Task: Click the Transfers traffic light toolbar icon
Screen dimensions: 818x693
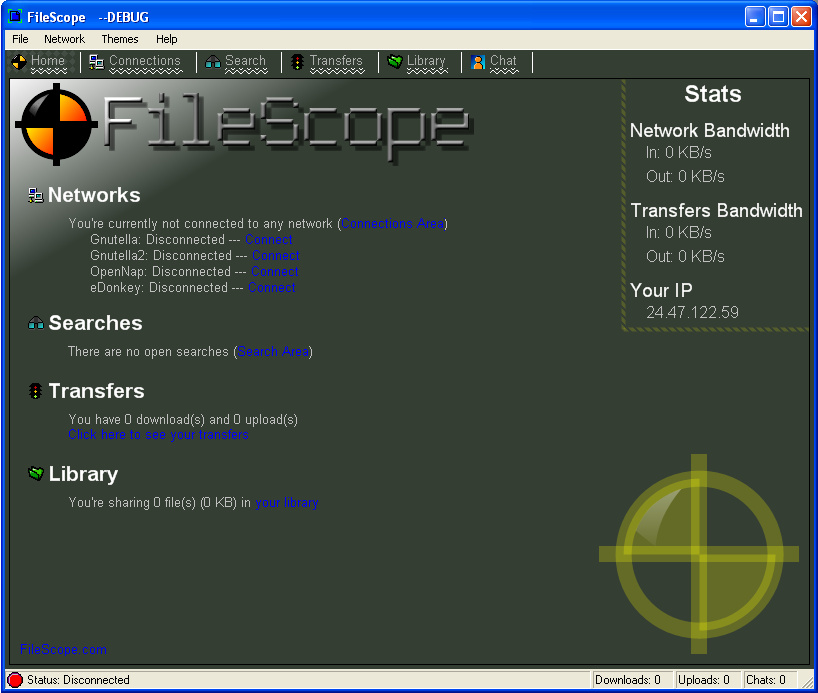Action: click(x=297, y=62)
